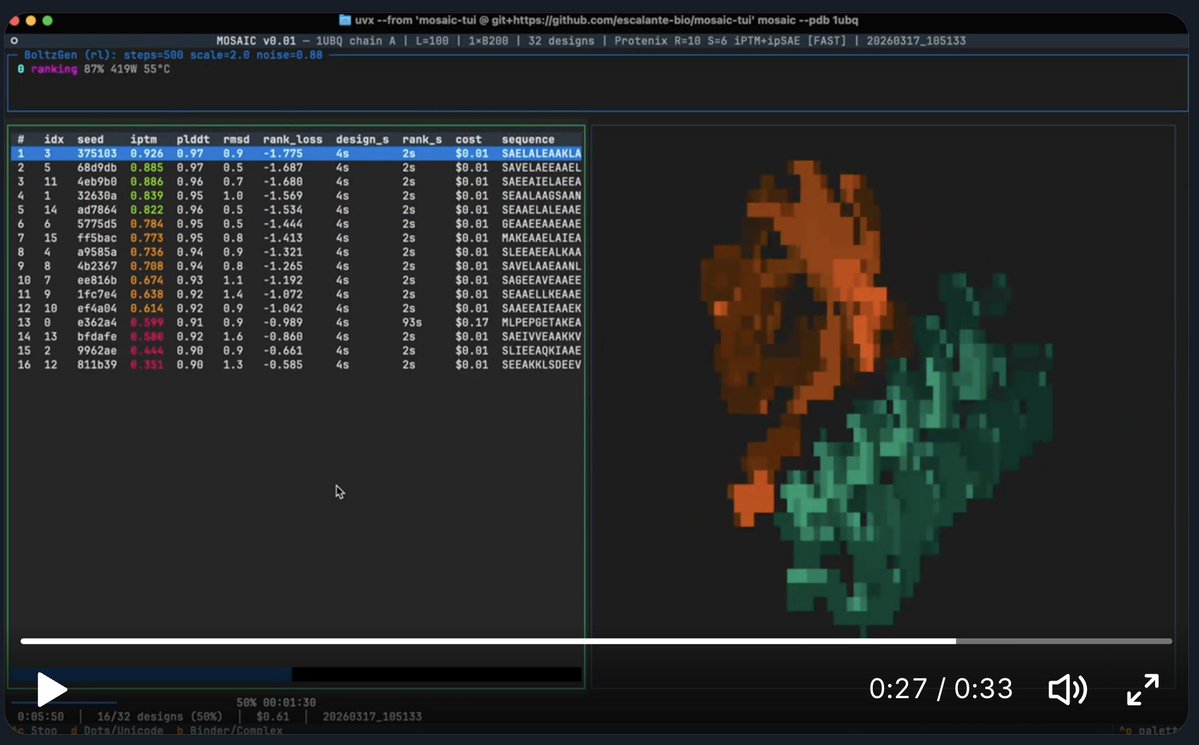This screenshot has height=745, width=1199.
Task: Click the 'MOSAIC v0.01' header text
Action: tap(255, 41)
